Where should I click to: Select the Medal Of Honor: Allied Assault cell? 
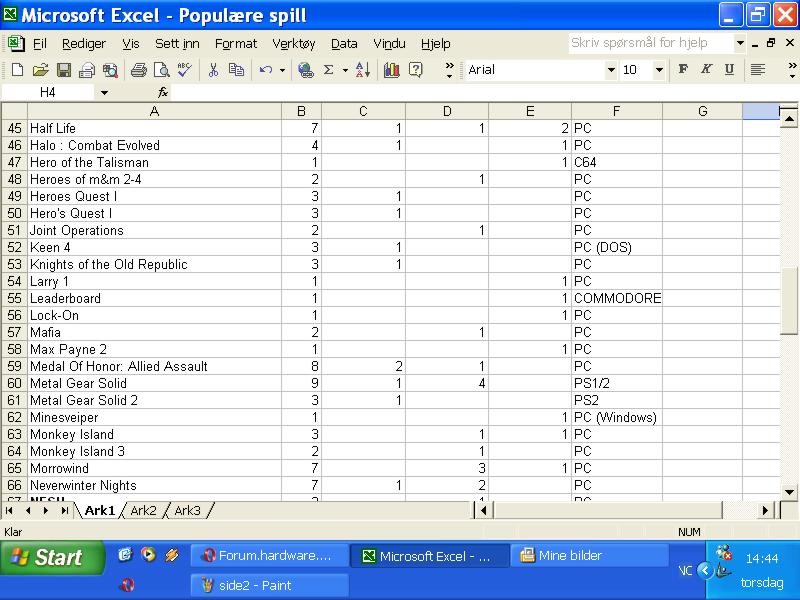pyautogui.click(x=154, y=366)
